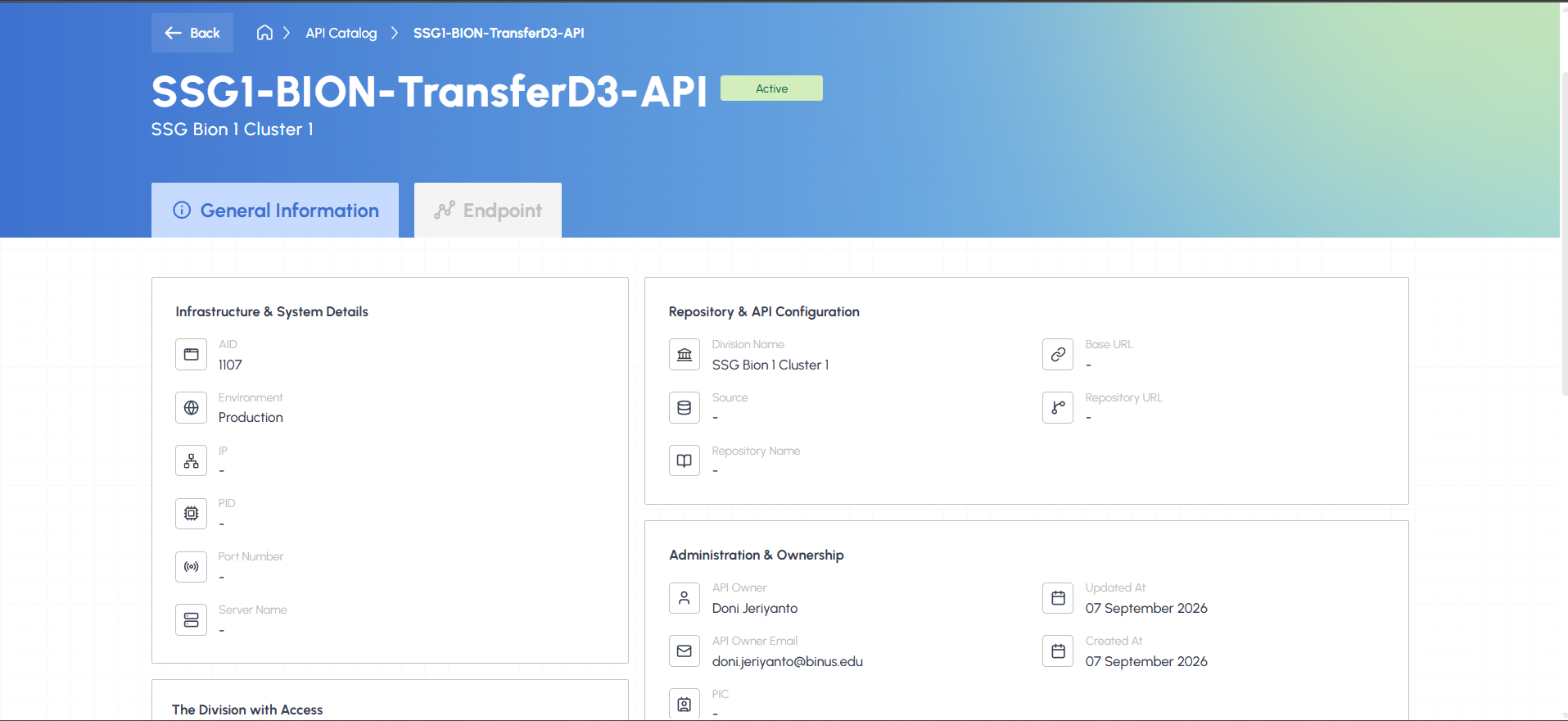The image size is (1568, 721).
Task: Click SSG1-BION-TransferD3-API breadcrumb item
Action: [499, 33]
